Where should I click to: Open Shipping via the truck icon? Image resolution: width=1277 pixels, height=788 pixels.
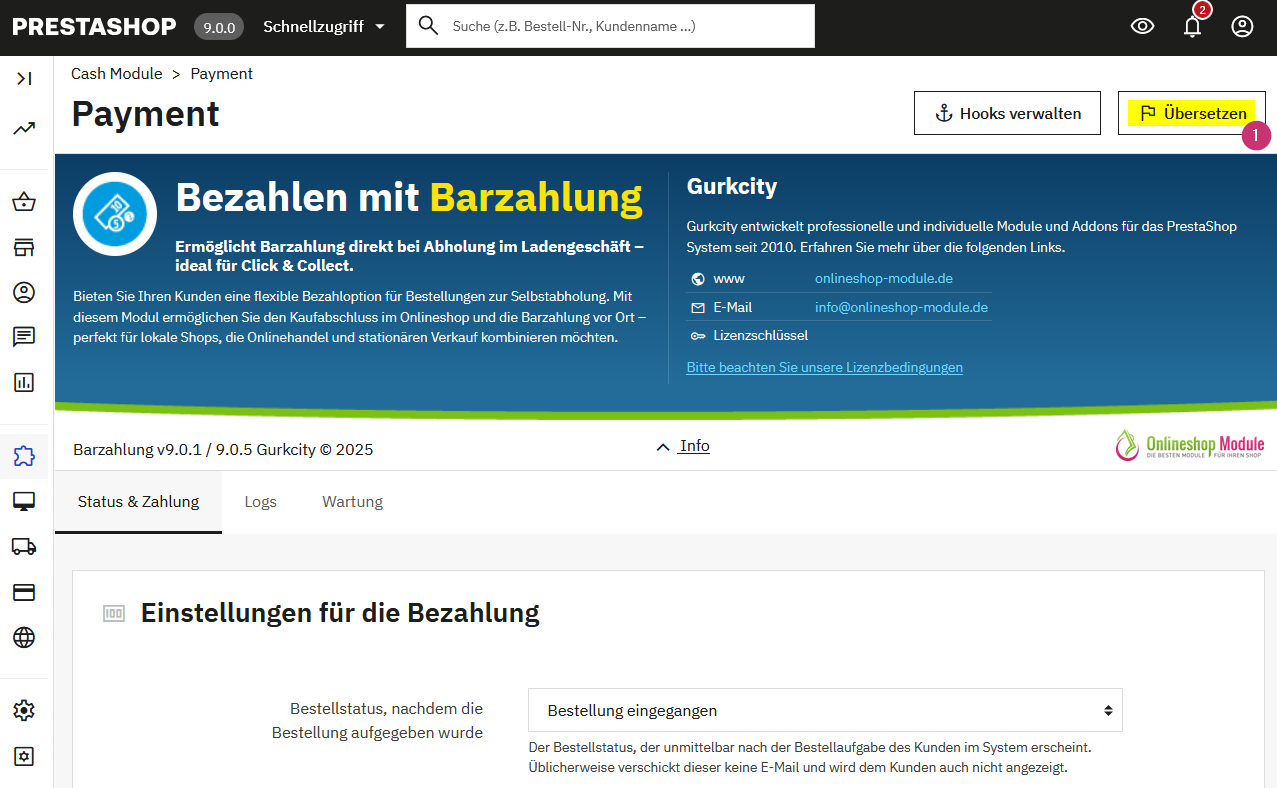[24, 546]
